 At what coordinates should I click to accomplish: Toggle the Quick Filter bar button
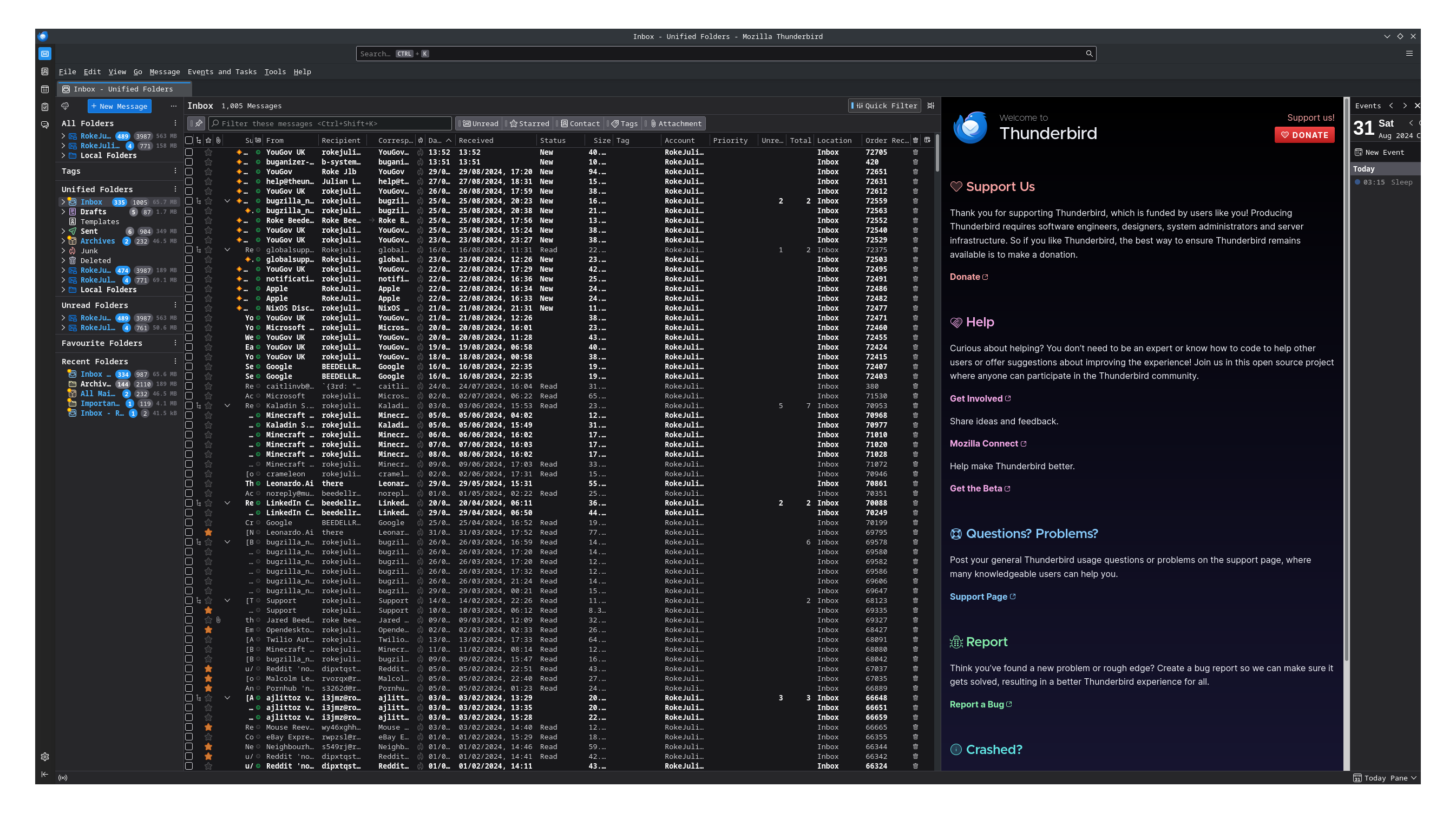(884, 106)
